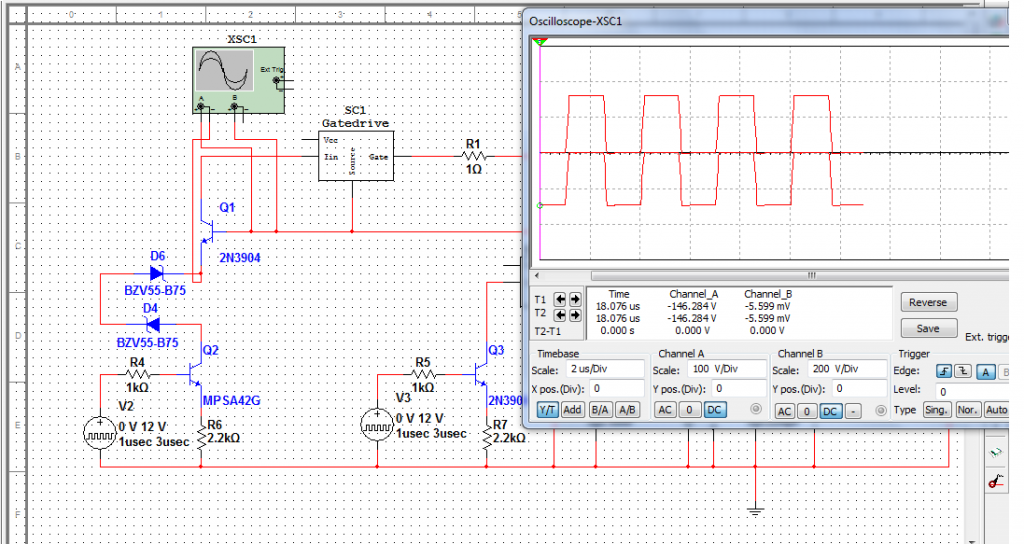Screen dimensions: 1024x544
Task: Select resistor R1 symbol on schematic
Action: pyautogui.click(x=473, y=156)
